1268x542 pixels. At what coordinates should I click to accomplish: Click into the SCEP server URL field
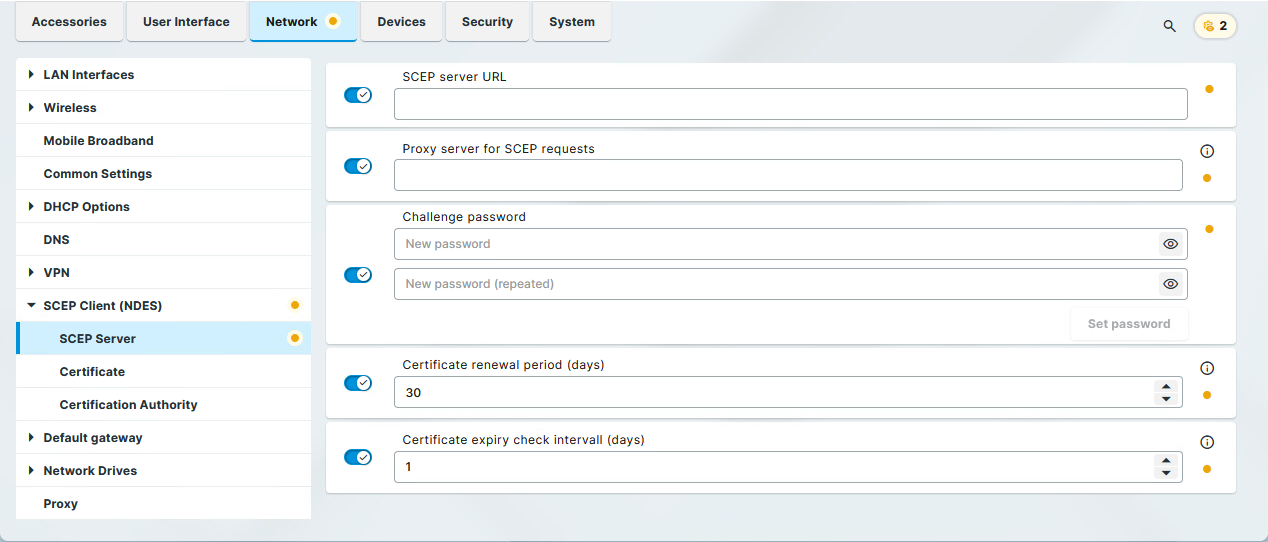pos(790,104)
